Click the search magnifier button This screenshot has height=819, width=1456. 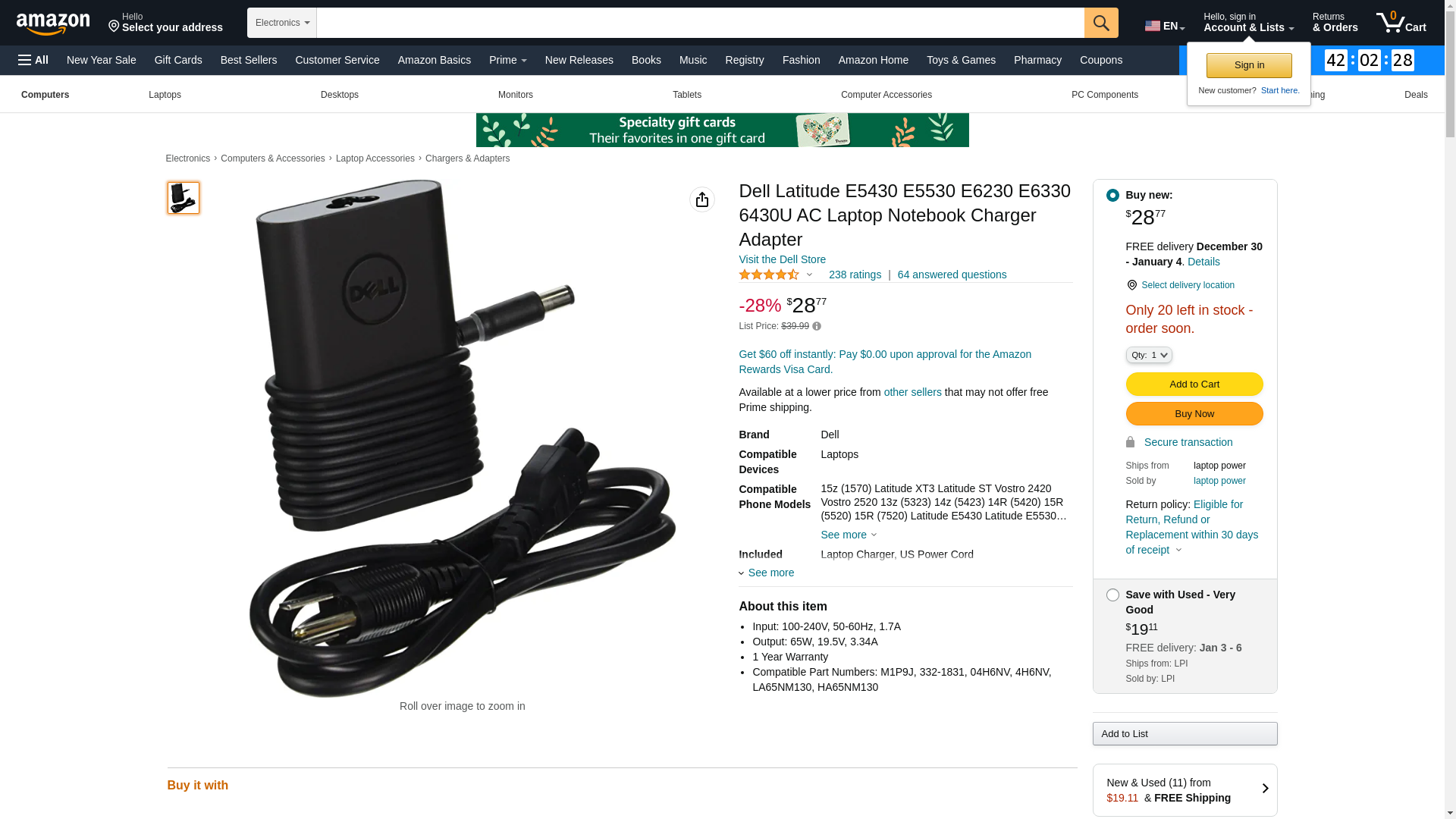pyautogui.click(x=1101, y=23)
